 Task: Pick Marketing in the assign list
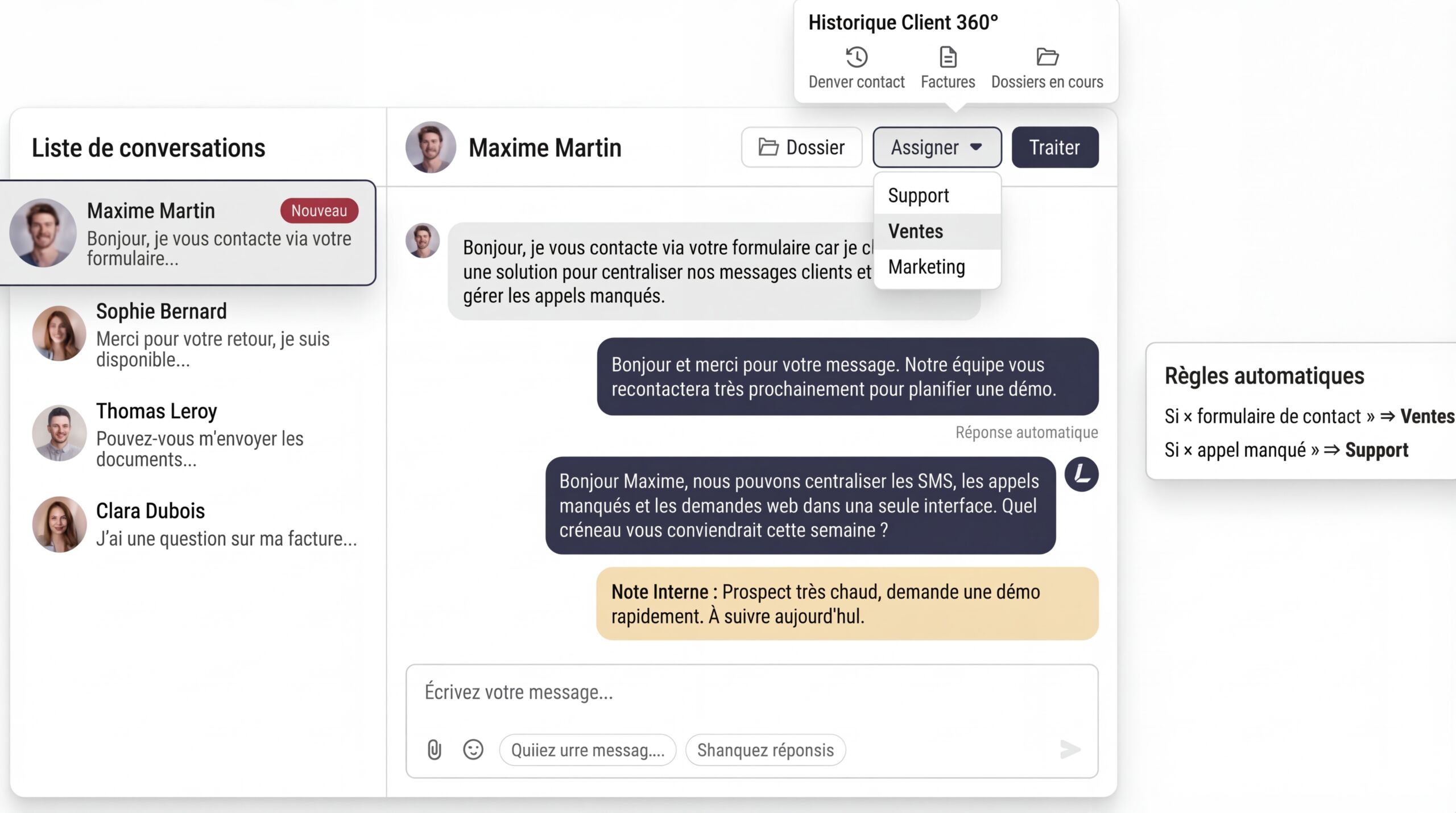coord(926,267)
